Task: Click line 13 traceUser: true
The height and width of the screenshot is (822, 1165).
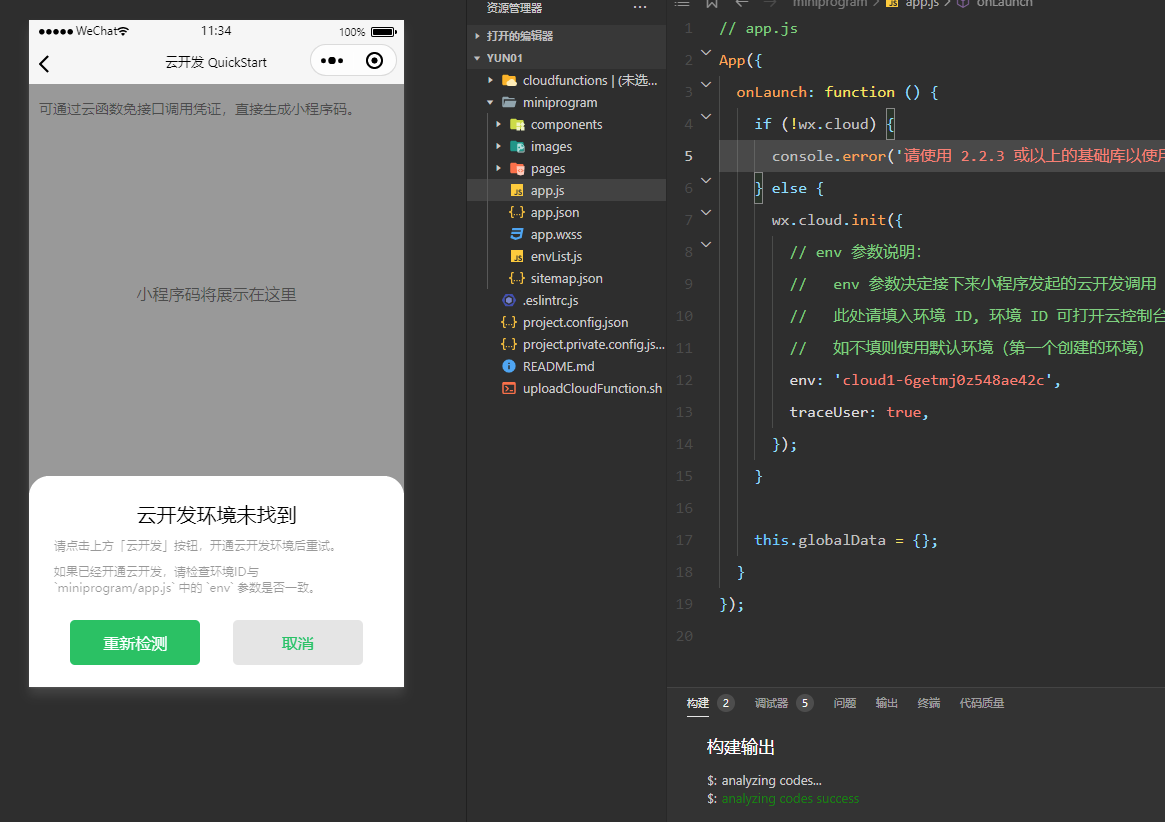Action: 859,412
